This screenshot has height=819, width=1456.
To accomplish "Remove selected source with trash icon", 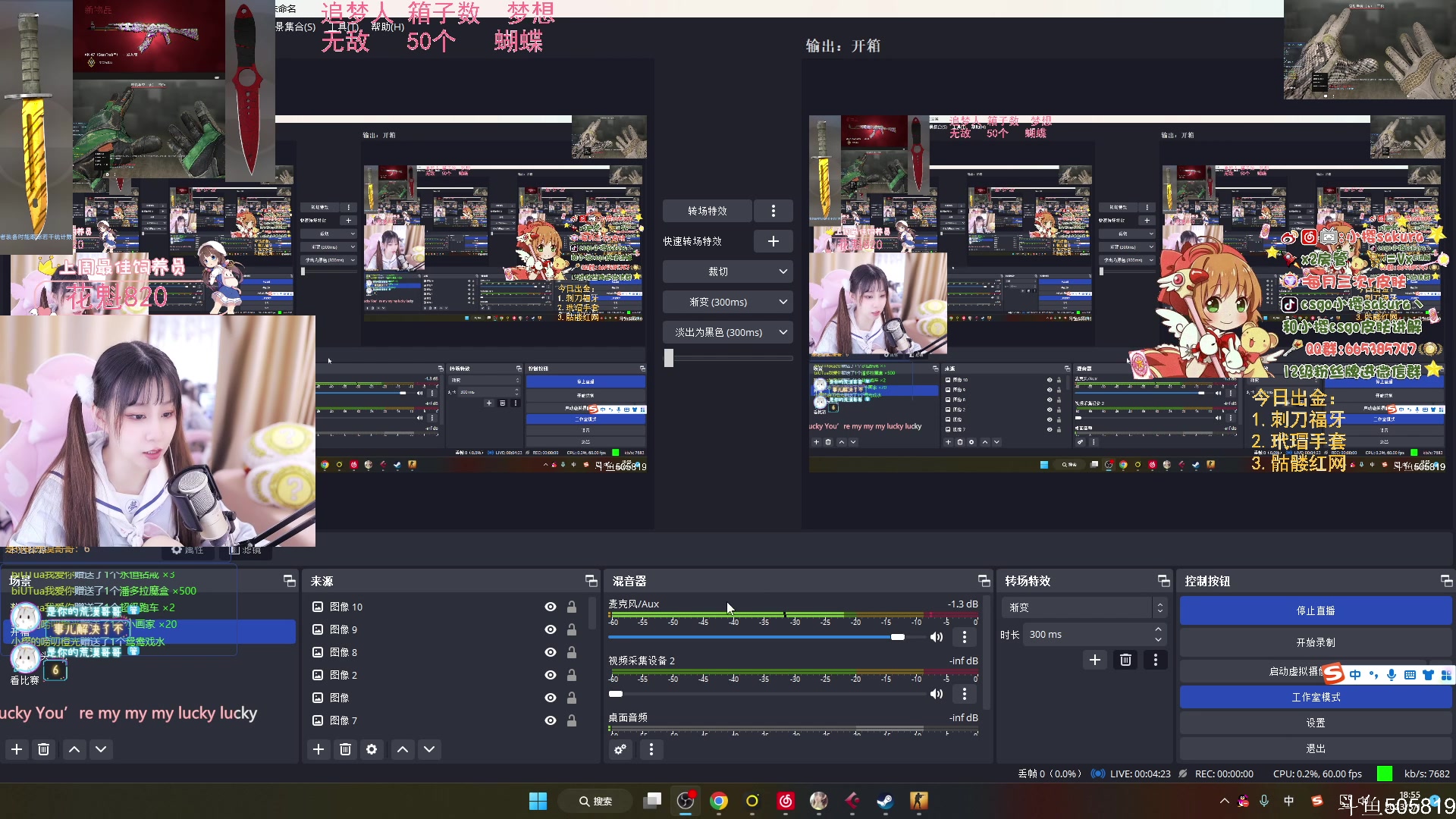I will [345, 749].
